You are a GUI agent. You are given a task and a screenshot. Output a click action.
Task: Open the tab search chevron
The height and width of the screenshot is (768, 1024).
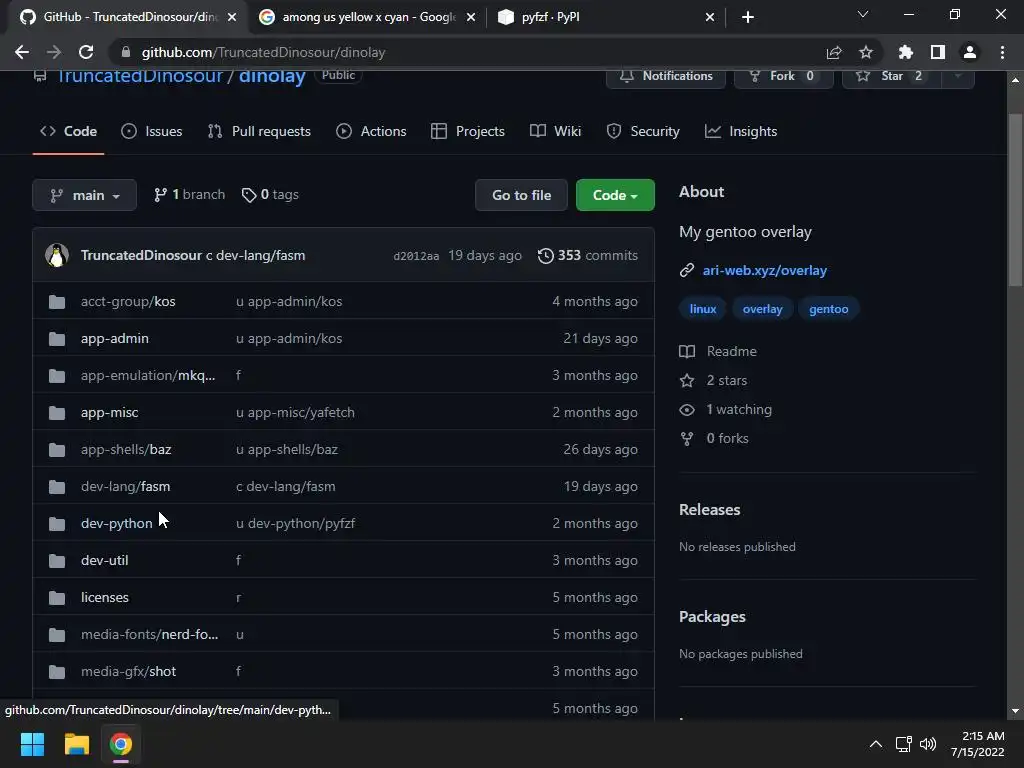(863, 14)
